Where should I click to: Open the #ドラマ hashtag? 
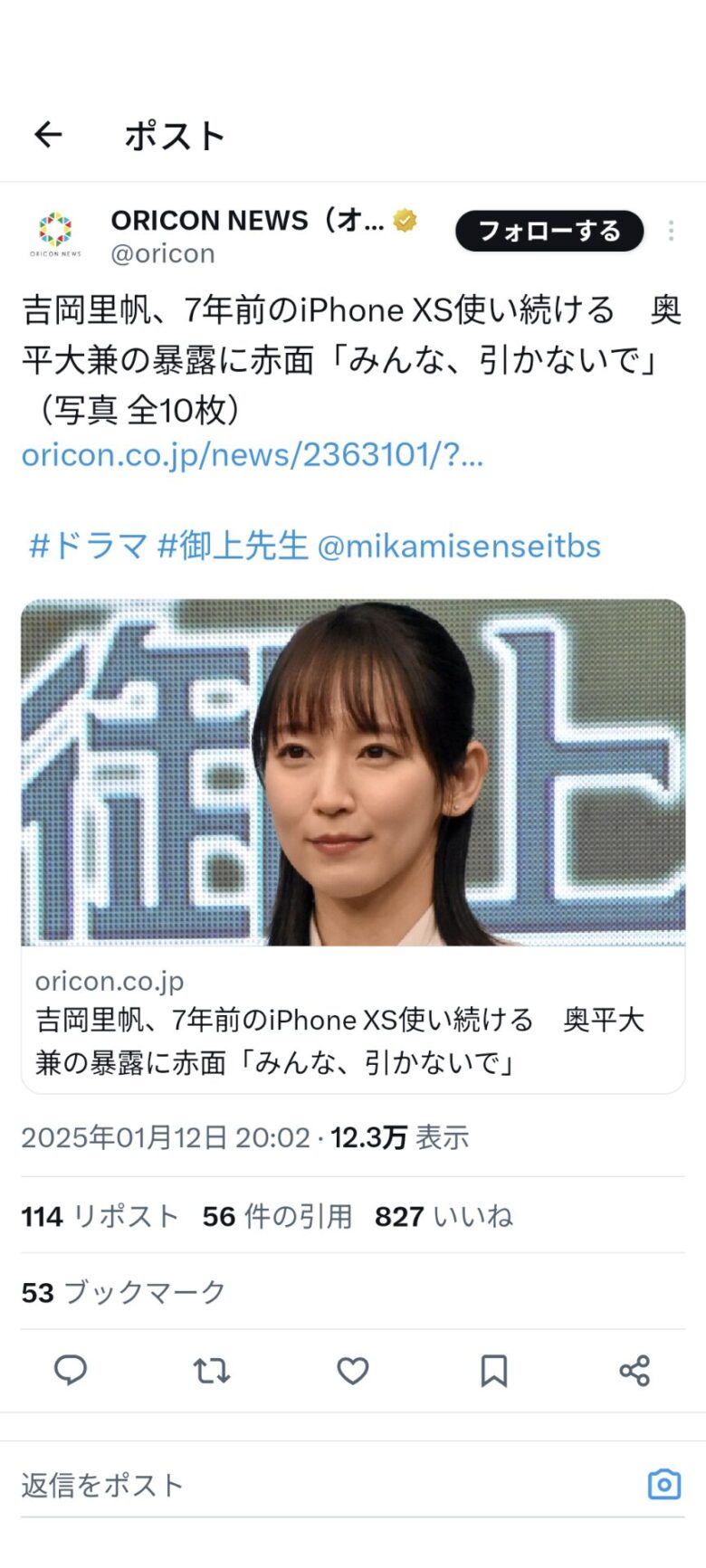pos(87,546)
